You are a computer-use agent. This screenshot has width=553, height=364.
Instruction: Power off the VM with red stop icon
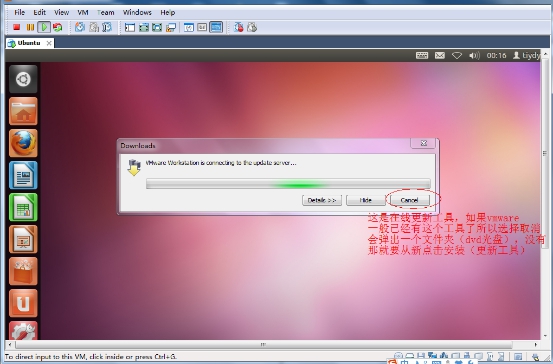coord(17,27)
